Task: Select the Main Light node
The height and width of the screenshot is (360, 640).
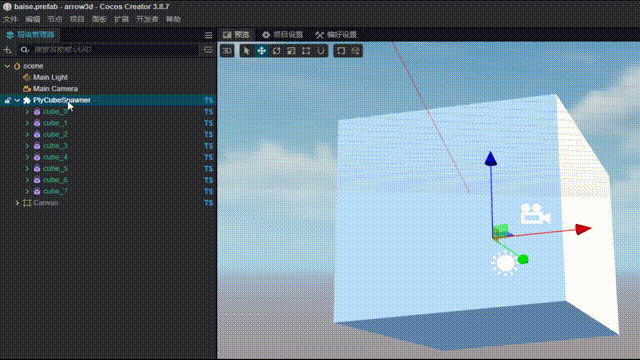Action: click(x=50, y=77)
